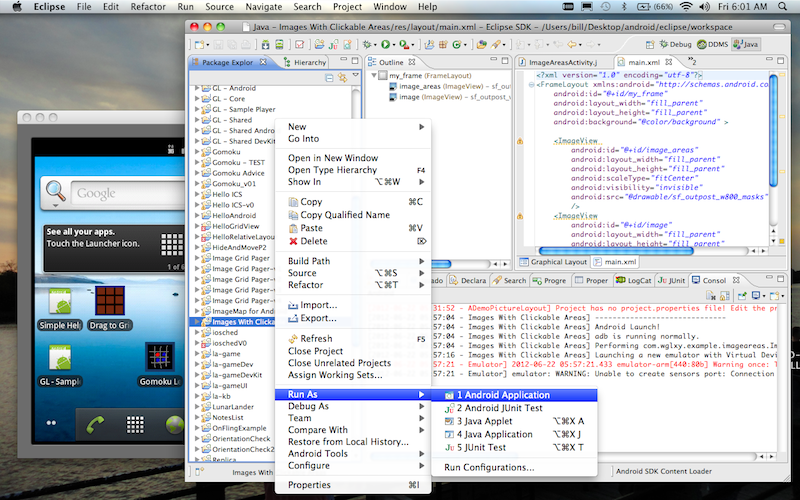800x500 pixels.
Task: Expand the GL - Android project tree
Action: point(197,88)
